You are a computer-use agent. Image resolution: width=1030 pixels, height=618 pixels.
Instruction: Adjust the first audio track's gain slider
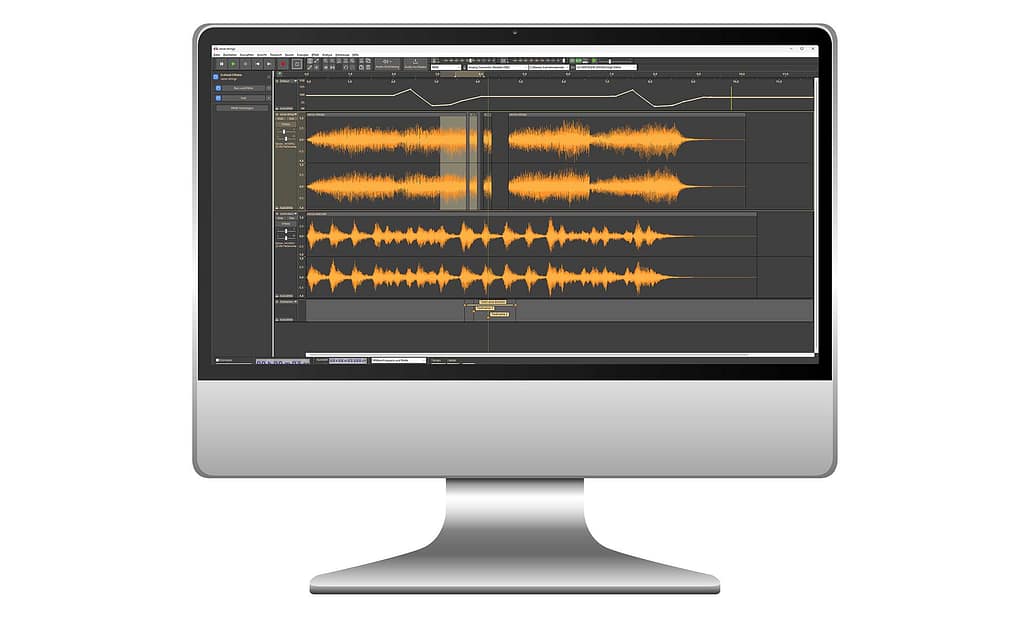click(x=286, y=131)
